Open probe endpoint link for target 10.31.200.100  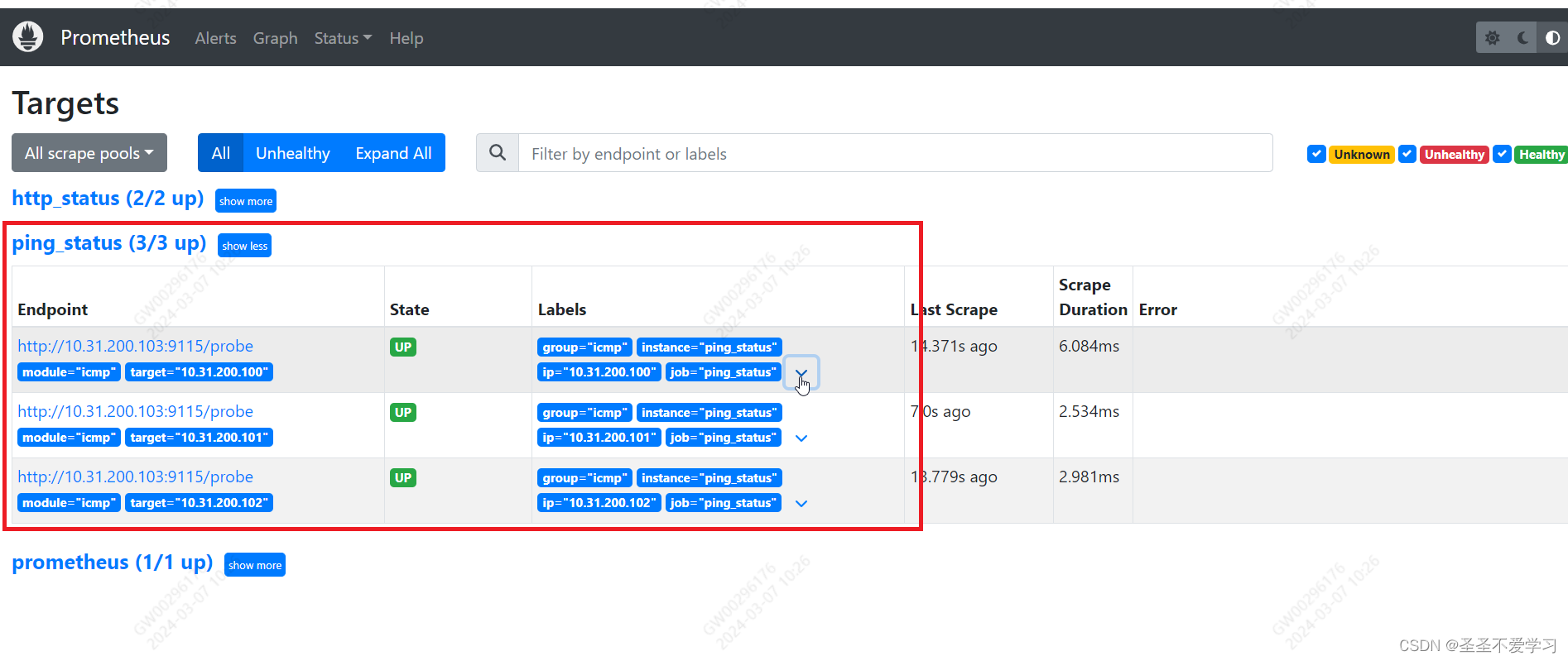click(x=136, y=346)
